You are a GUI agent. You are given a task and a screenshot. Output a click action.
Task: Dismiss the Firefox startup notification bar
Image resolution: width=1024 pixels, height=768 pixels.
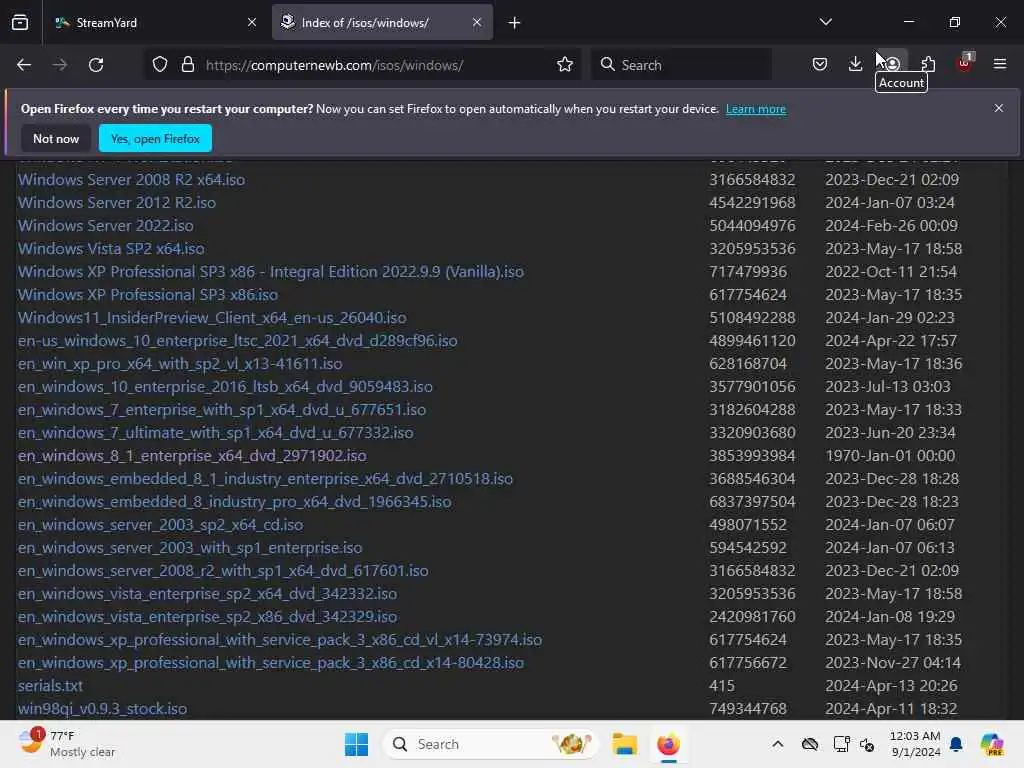[999, 108]
